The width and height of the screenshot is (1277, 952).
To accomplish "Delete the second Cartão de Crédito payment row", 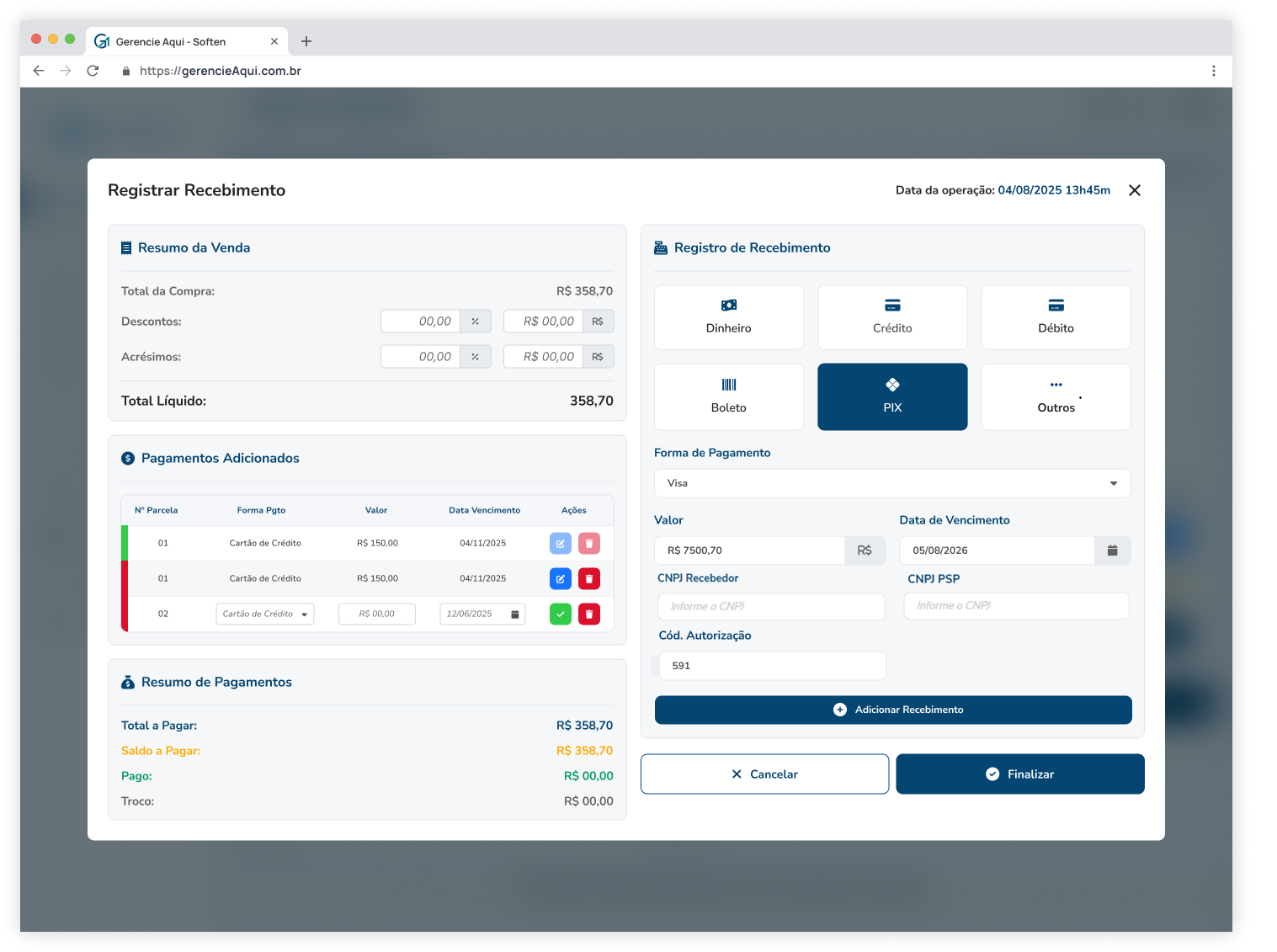I will click(589, 579).
